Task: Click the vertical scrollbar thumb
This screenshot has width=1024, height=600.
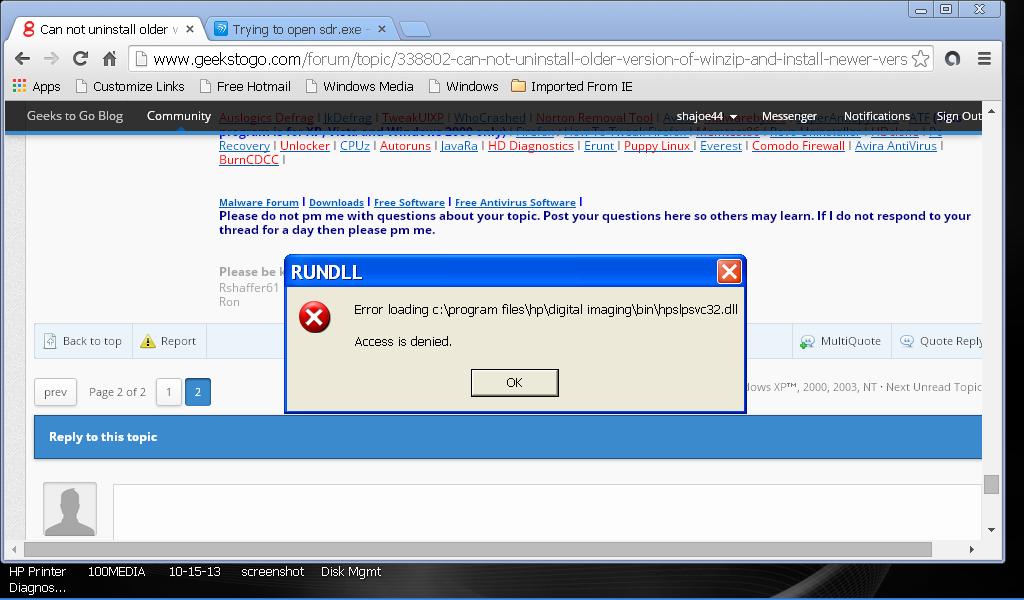Action: click(991, 484)
